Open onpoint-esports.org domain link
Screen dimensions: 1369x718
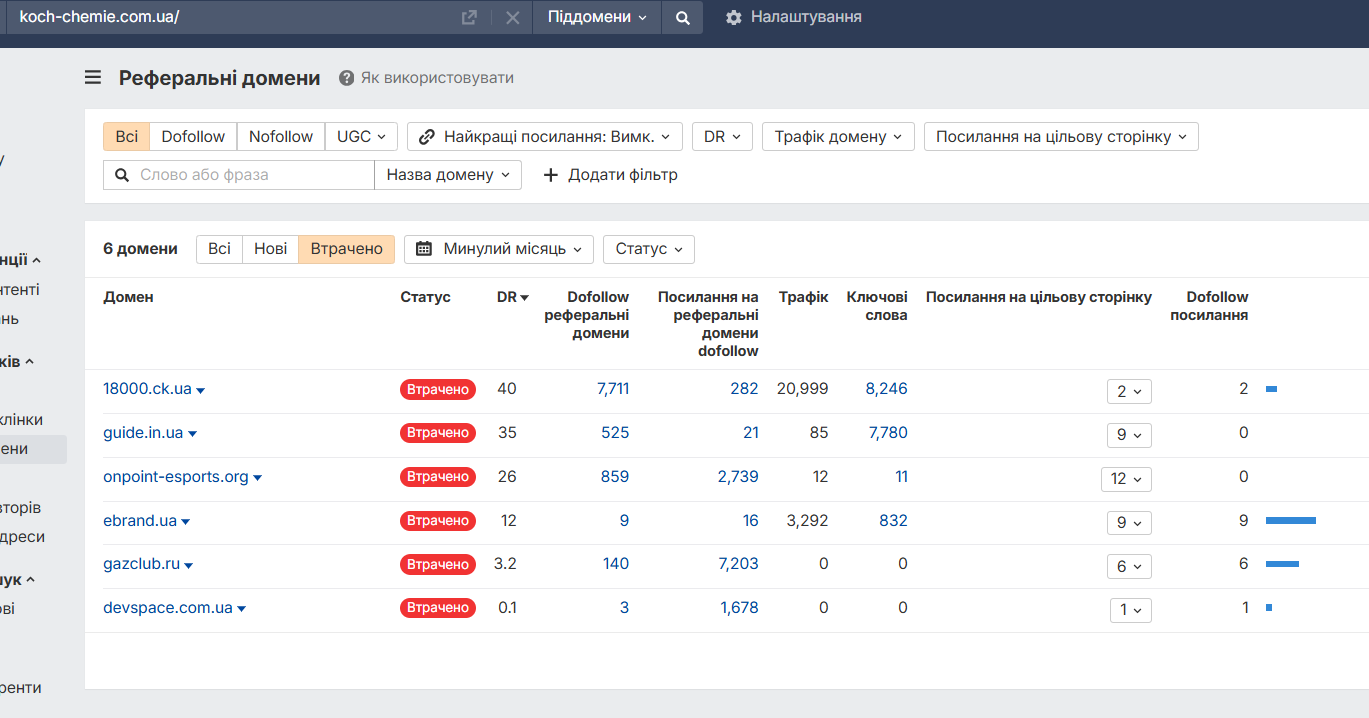pyautogui.click(x=175, y=477)
